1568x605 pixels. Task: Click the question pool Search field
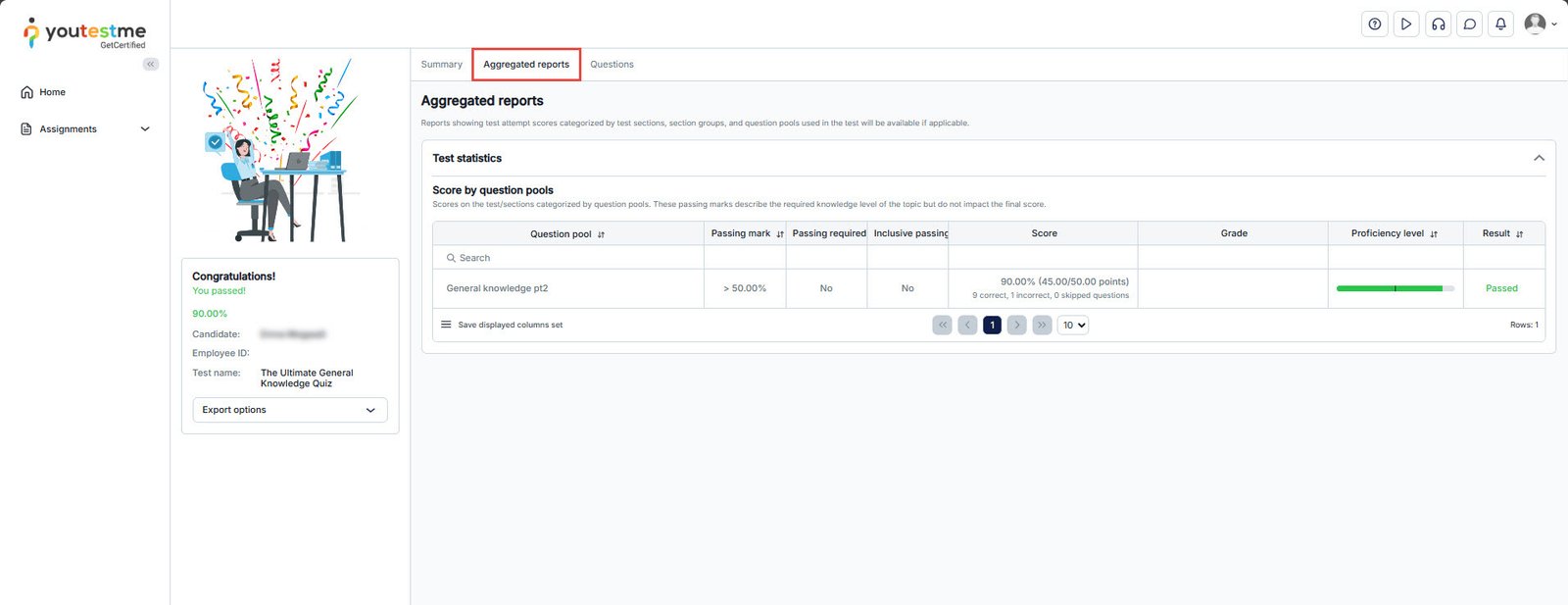(x=568, y=258)
